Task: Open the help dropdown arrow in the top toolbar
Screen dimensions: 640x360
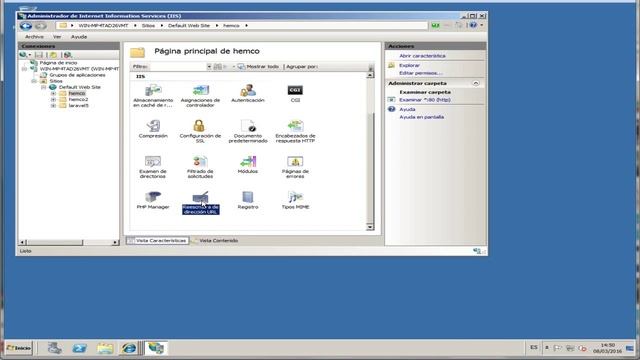Action: point(482,25)
